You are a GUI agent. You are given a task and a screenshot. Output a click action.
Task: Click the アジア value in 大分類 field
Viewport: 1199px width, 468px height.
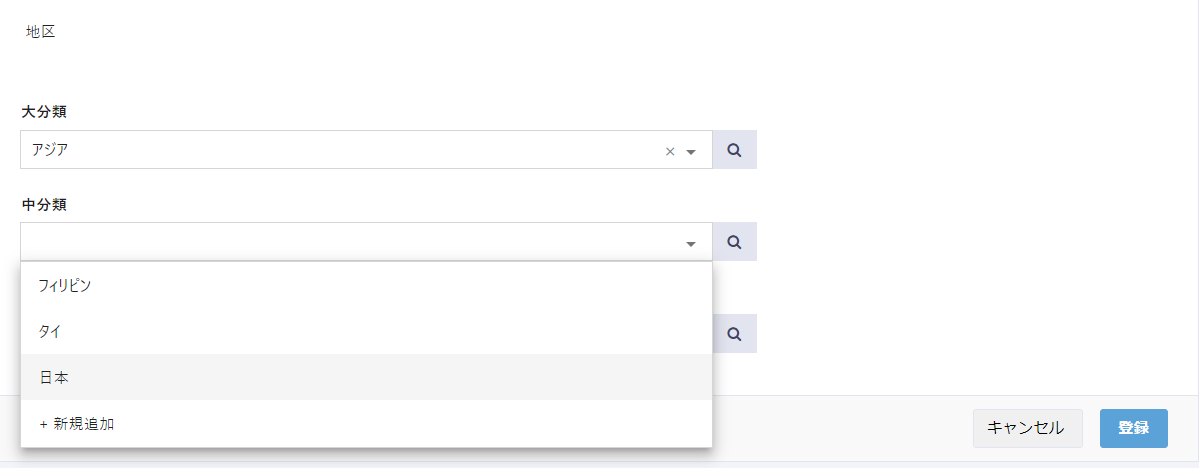50,150
